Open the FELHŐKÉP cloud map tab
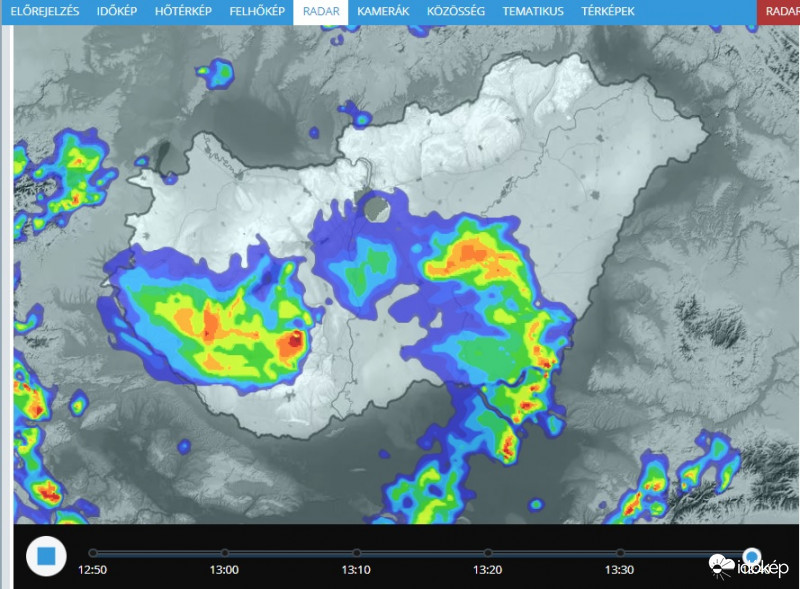800x589 pixels. click(257, 12)
